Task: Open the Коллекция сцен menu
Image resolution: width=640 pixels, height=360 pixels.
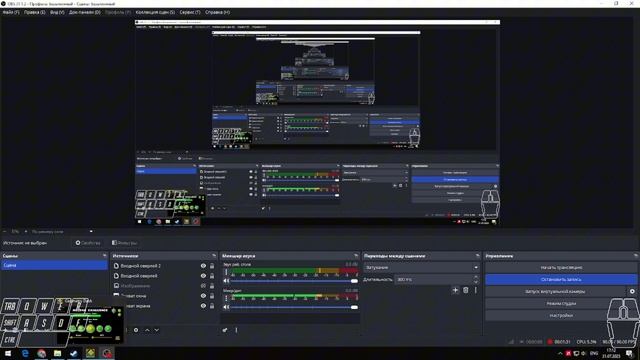Action: coord(155,12)
